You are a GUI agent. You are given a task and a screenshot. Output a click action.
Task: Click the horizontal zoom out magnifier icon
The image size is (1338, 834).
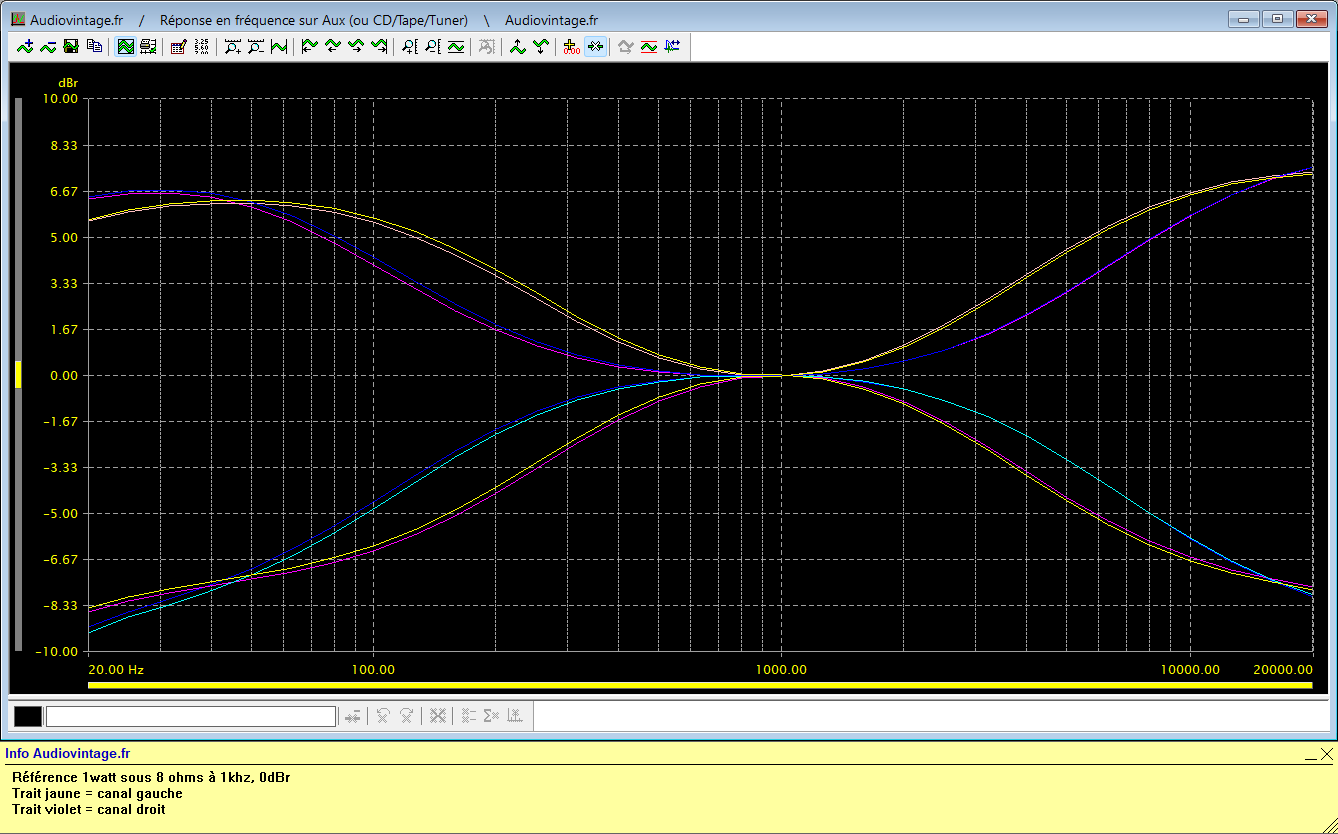pyautogui.click(x=256, y=46)
